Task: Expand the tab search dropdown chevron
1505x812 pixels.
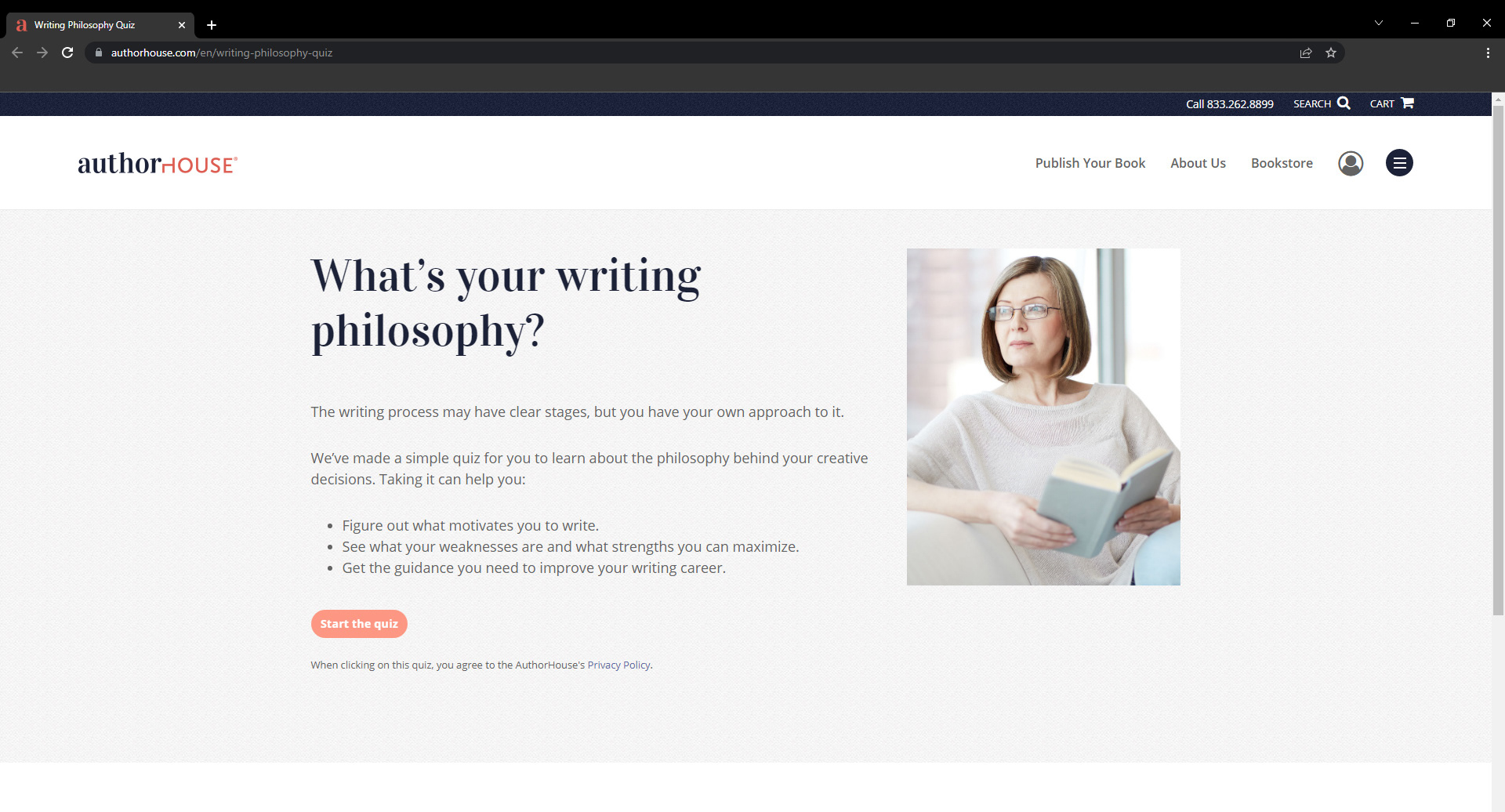Action: (x=1379, y=23)
